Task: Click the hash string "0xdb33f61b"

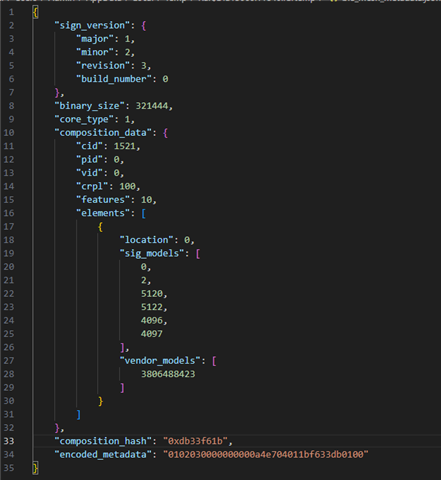Action: 195,441
